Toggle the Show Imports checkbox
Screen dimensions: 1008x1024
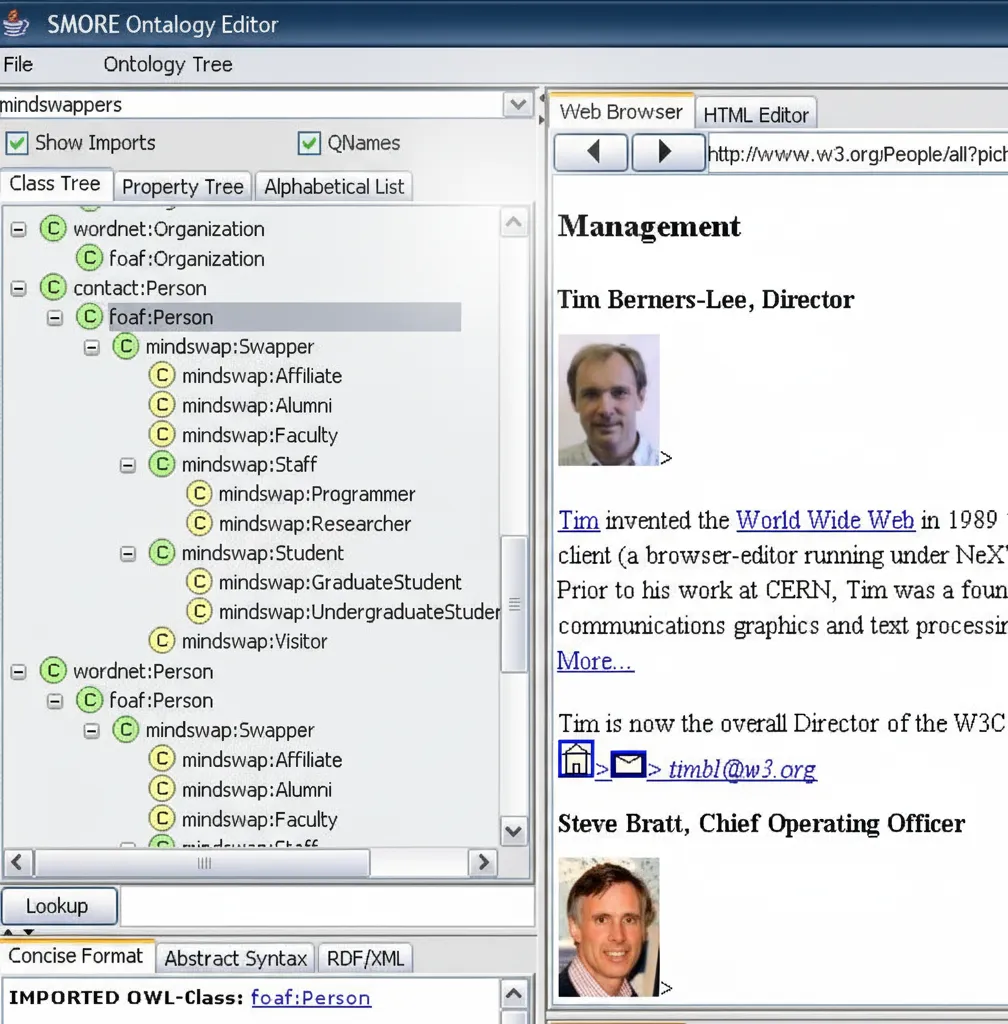coord(17,143)
